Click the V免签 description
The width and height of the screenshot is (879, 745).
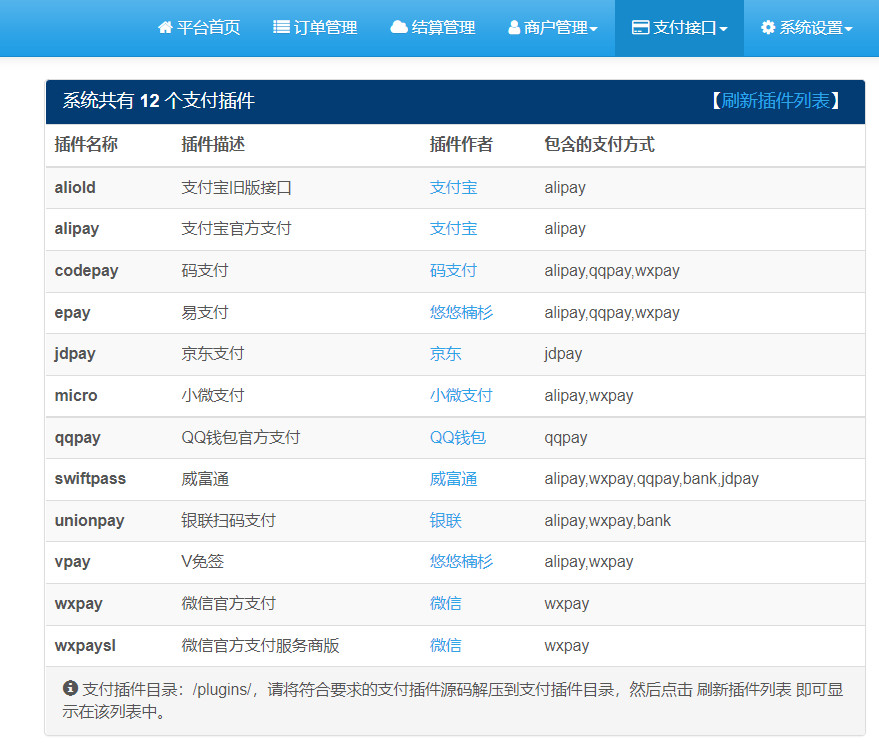(202, 562)
